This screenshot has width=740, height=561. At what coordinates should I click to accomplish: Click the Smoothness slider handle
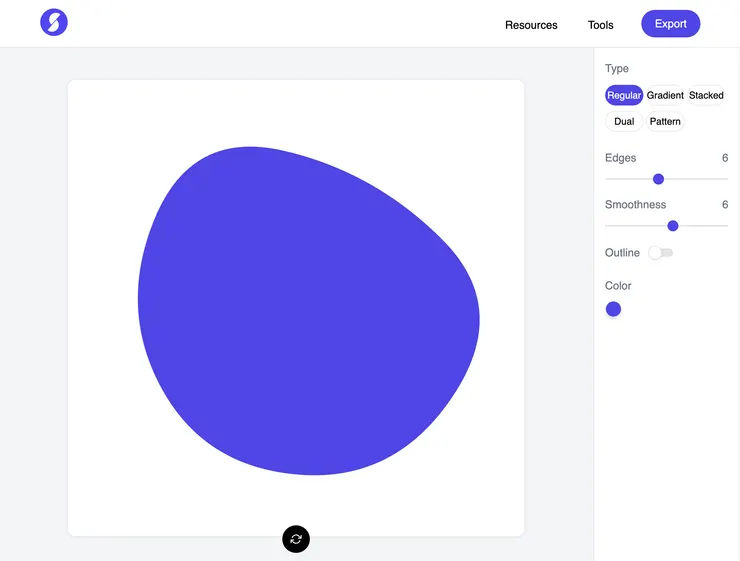673,226
